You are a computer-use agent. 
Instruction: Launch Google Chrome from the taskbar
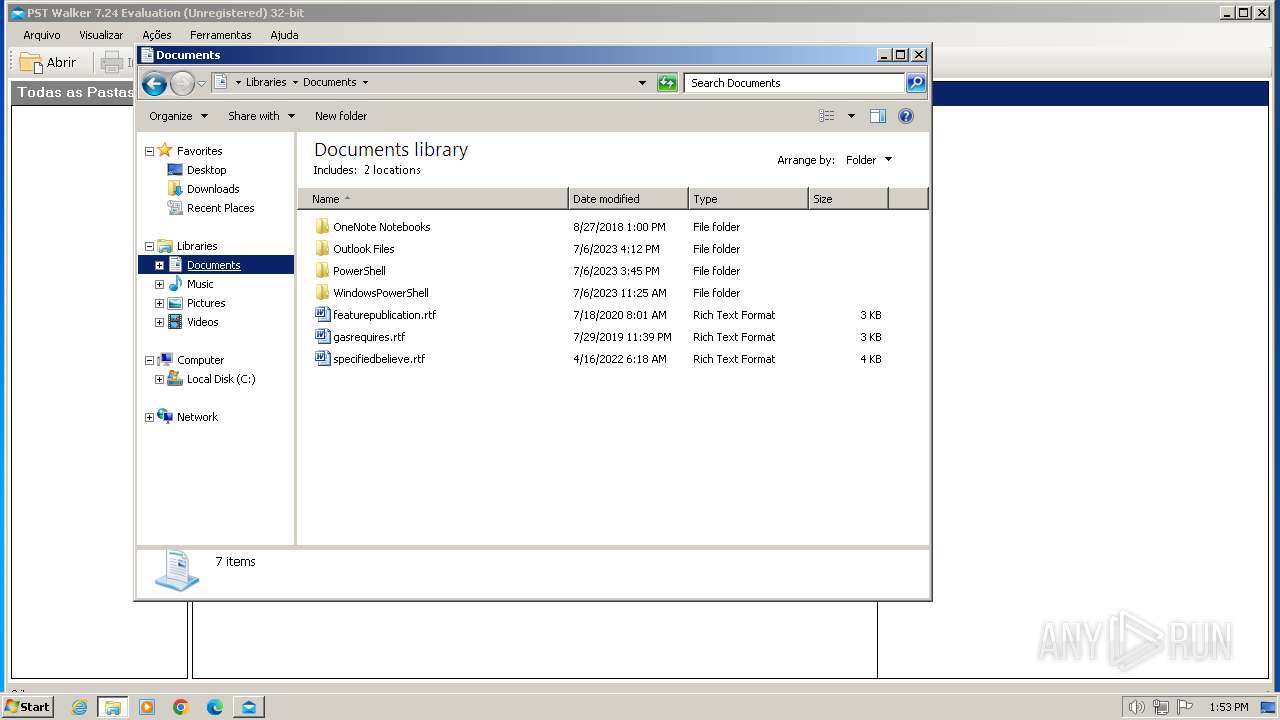pos(181,707)
